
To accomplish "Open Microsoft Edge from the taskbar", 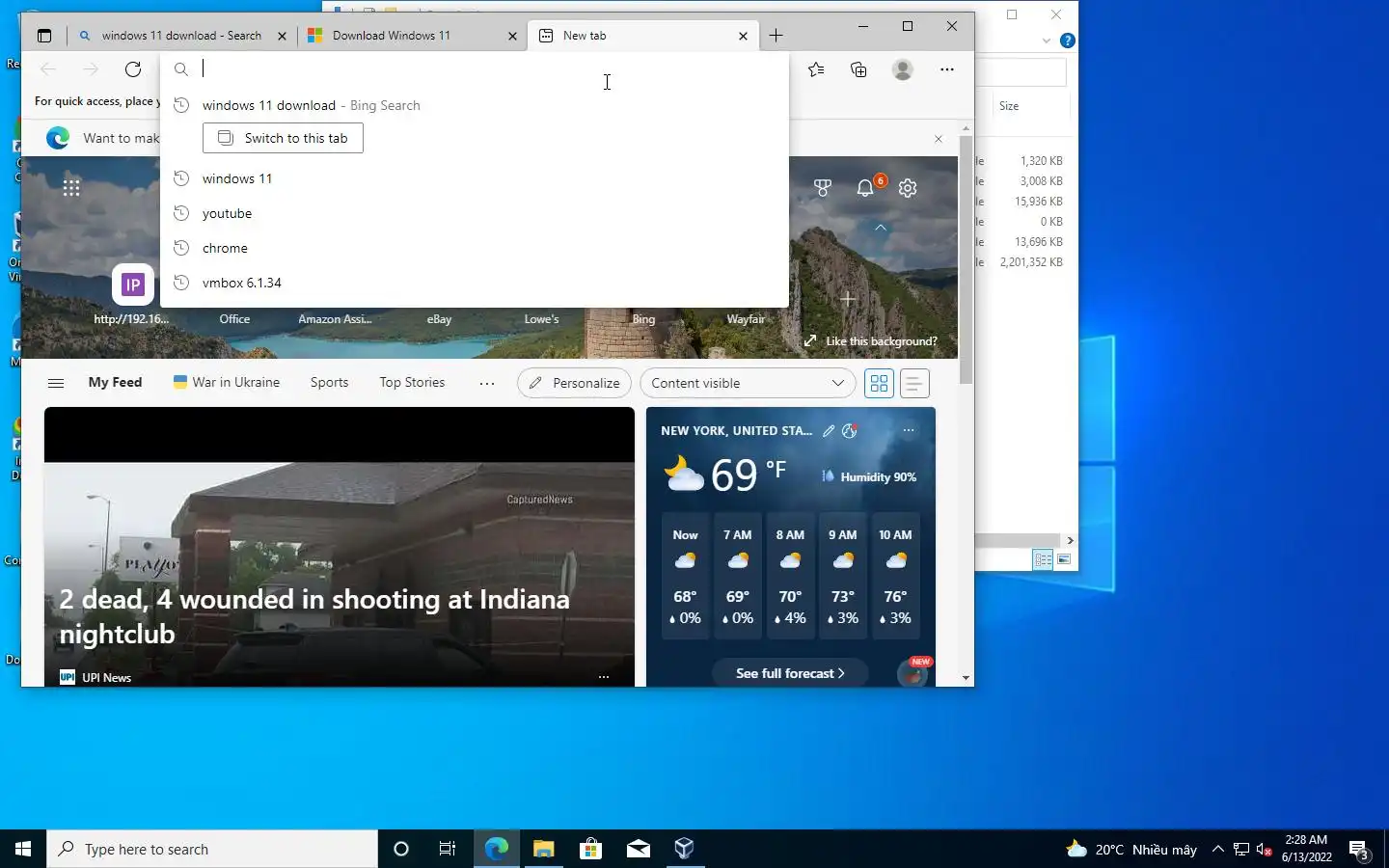I will coord(497,849).
